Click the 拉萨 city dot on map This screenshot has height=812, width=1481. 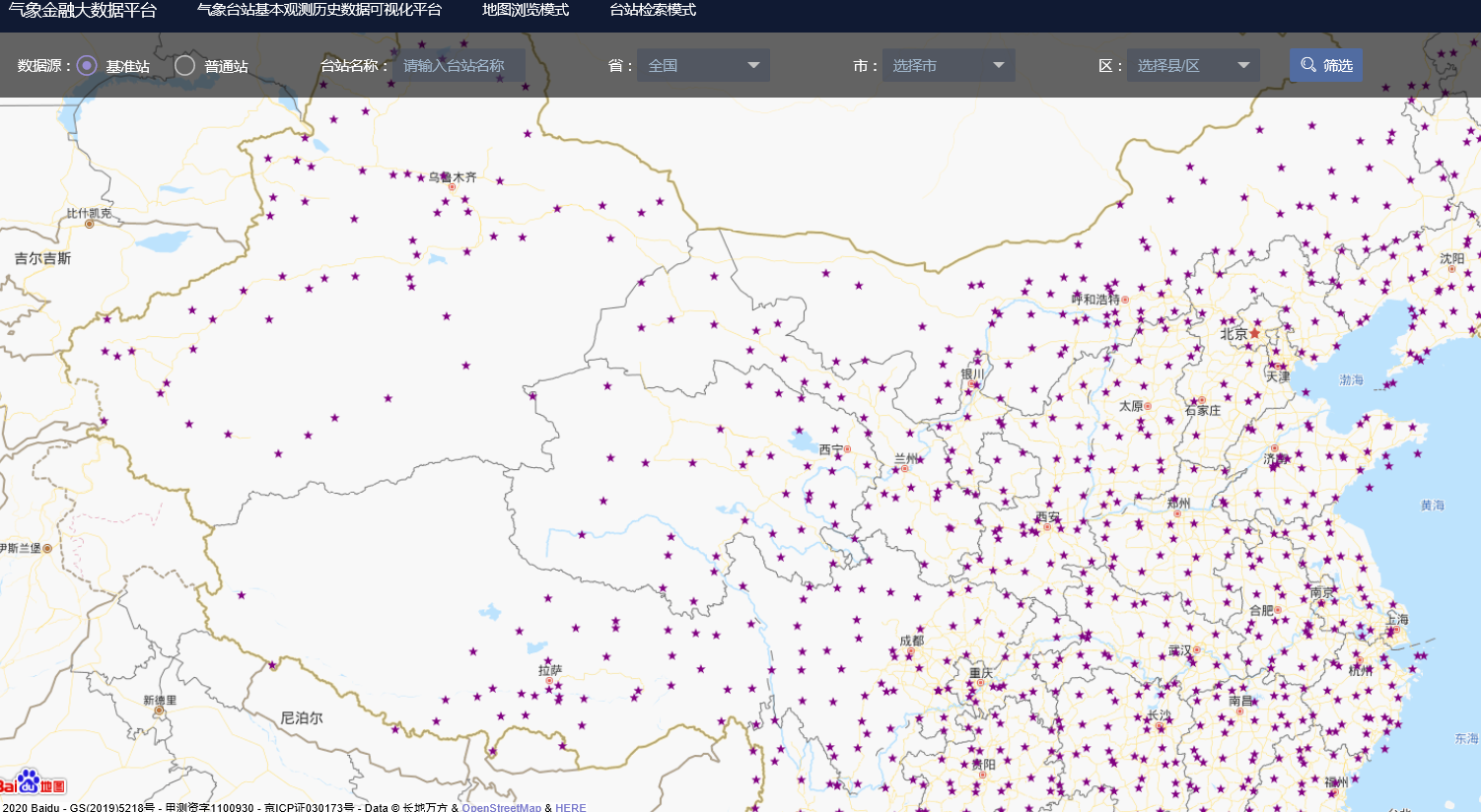[549, 681]
